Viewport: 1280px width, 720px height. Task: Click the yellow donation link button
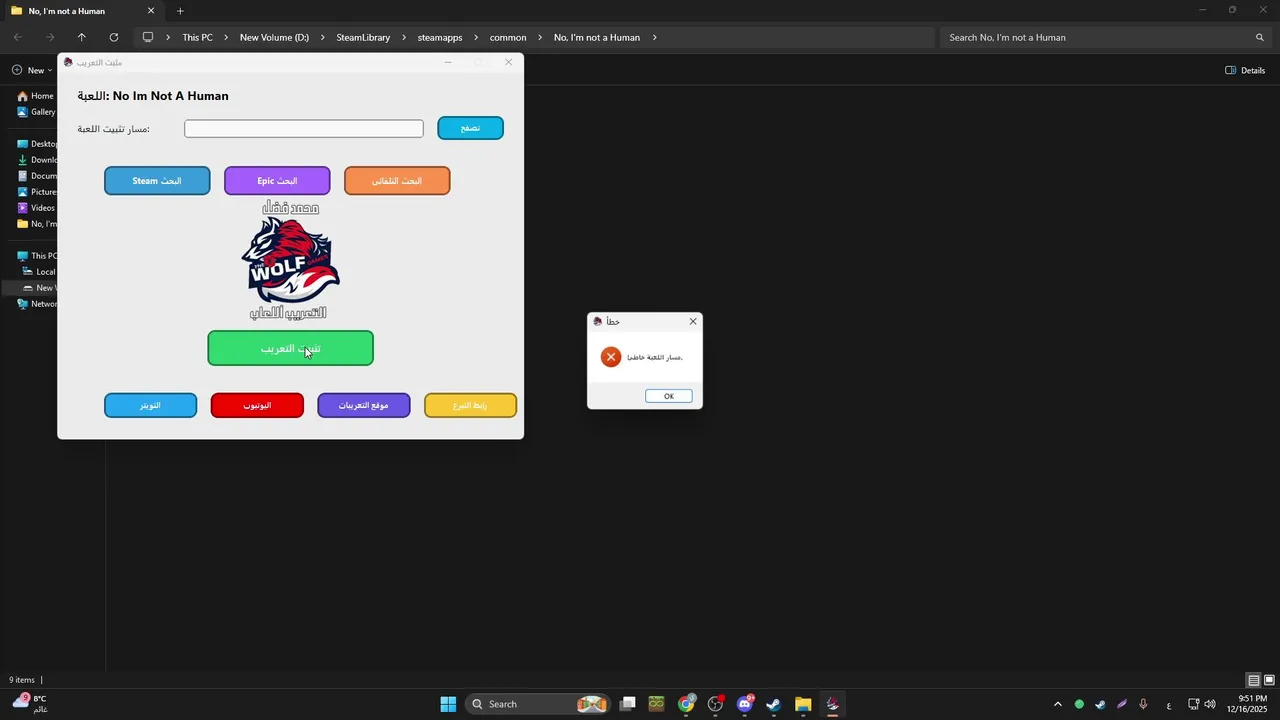(x=470, y=405)
